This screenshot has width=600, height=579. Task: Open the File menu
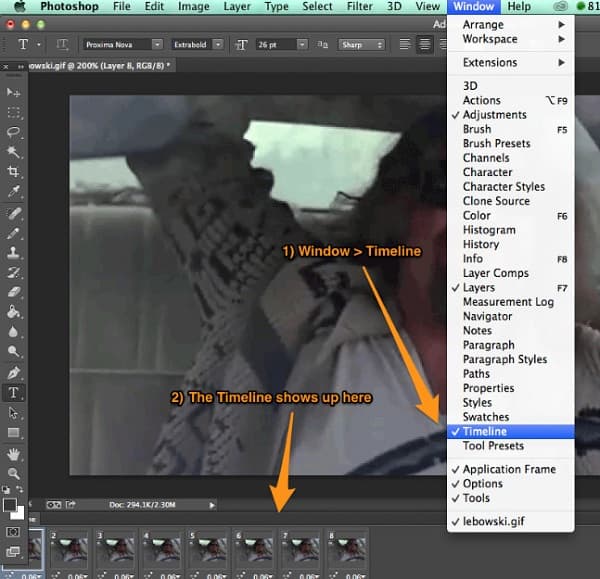(x=122, y=7)
